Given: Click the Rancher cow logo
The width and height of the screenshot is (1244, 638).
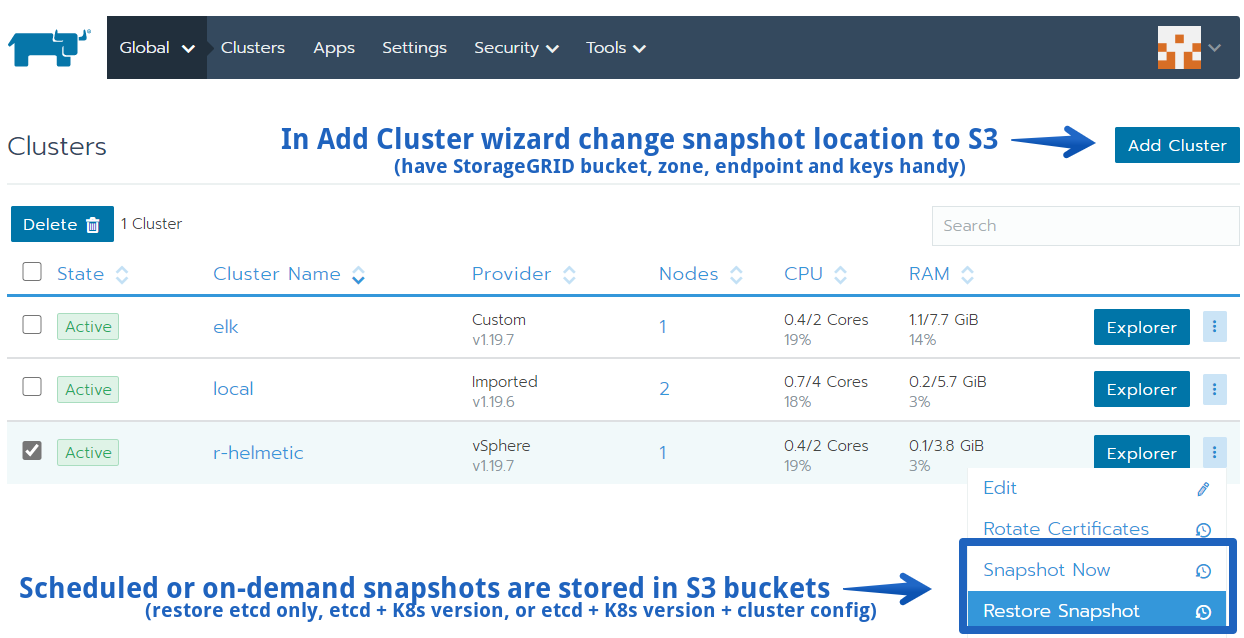Looking at the screenshot, I should [50, 47].
